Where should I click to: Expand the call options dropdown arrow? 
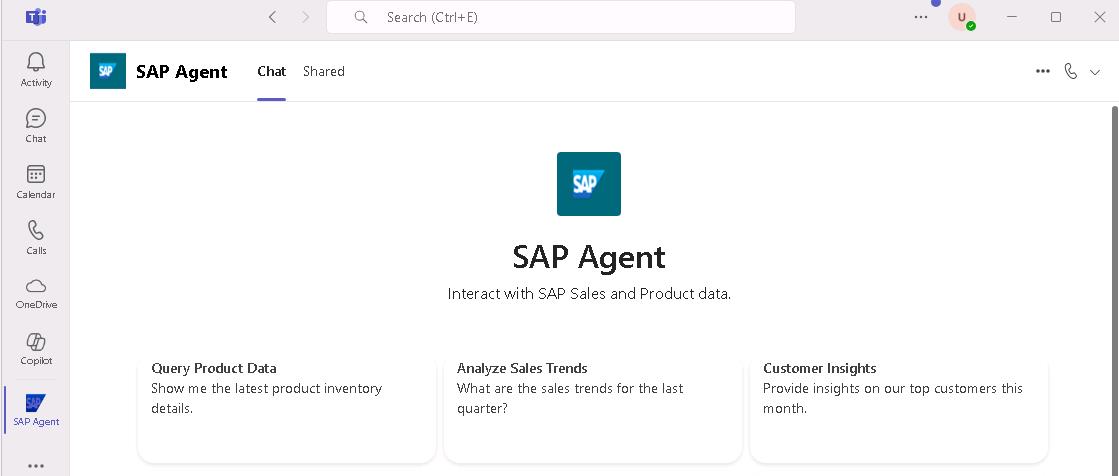coord(1095,72)
